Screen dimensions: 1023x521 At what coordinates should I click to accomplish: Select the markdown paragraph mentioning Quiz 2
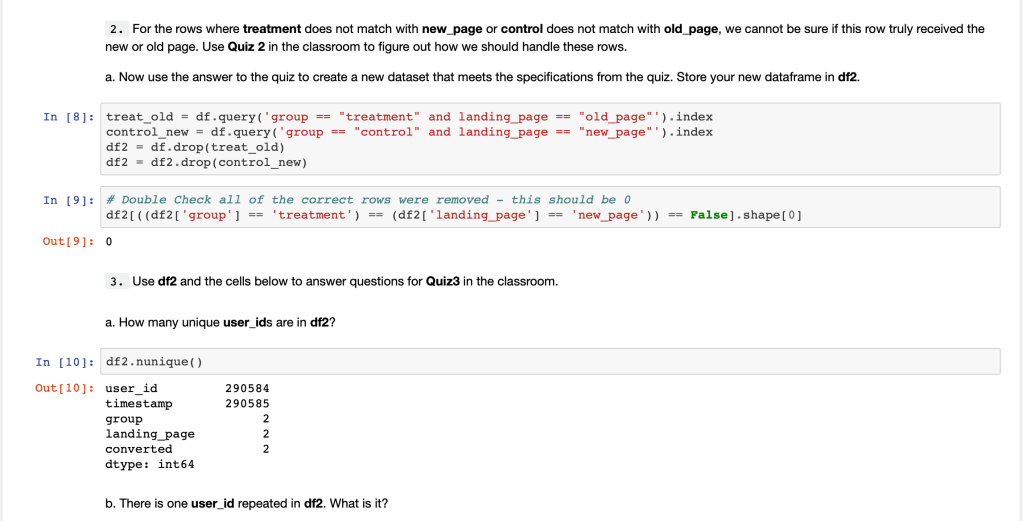click(x=544, y=38)
